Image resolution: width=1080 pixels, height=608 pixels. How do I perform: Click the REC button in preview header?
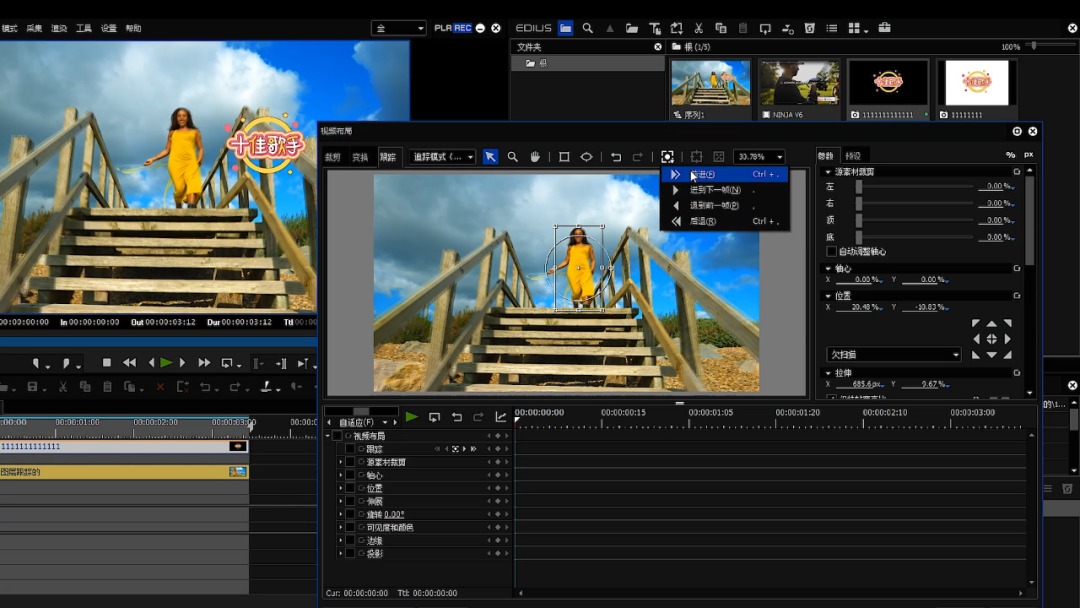click(x=462, y=28)
